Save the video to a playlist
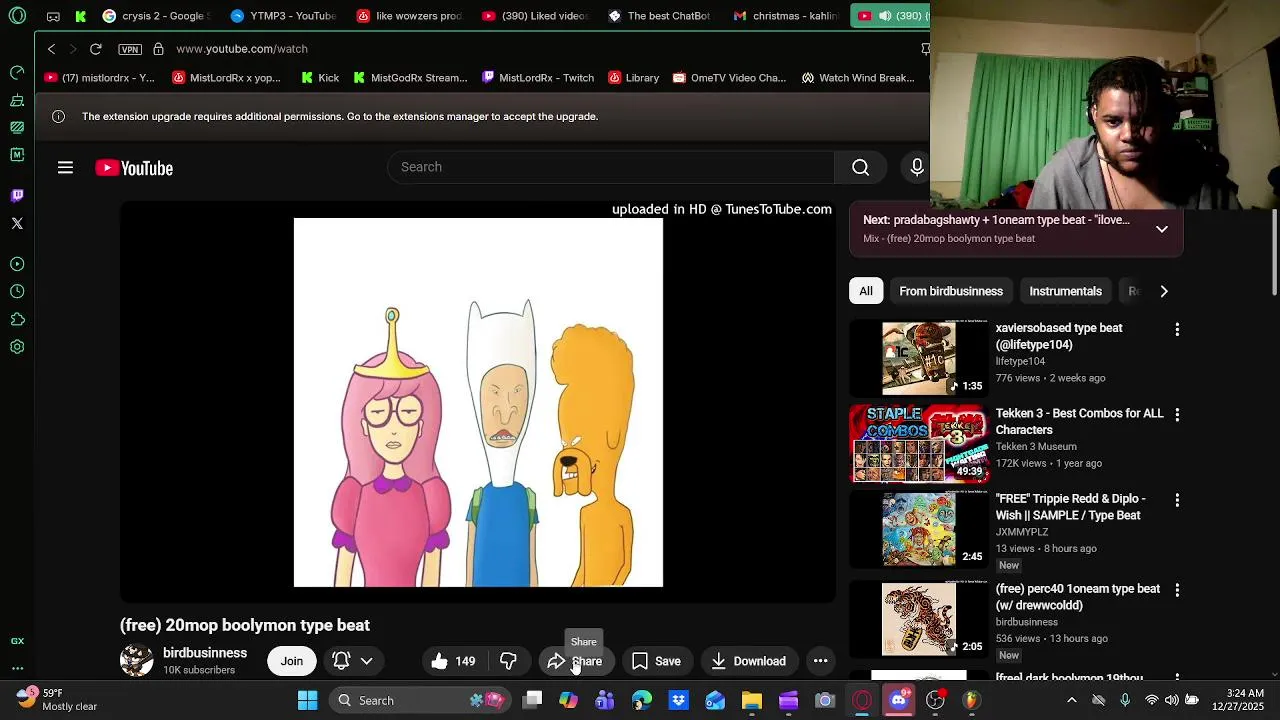Screen dimensions: 1280x720 (x=656, y=661)
